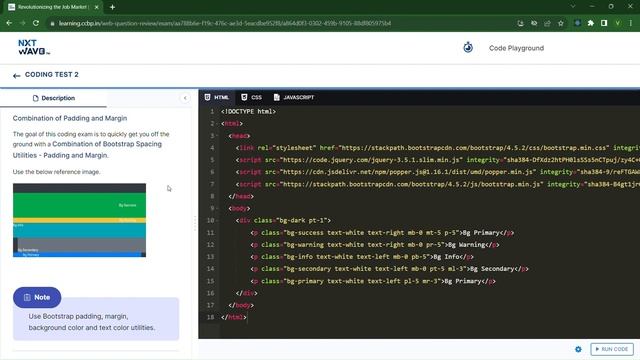The width and height of the screenshot is (640, 360).
Task: Reload the current page
Action: click(x=36, y=23)
